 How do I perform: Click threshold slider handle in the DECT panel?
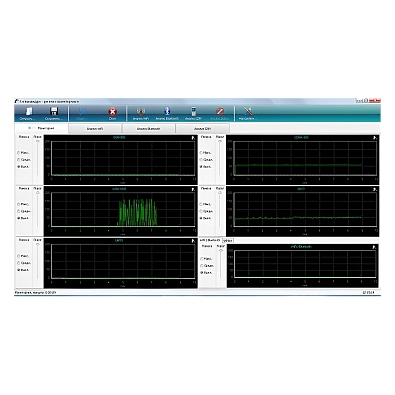click(220, 193)
